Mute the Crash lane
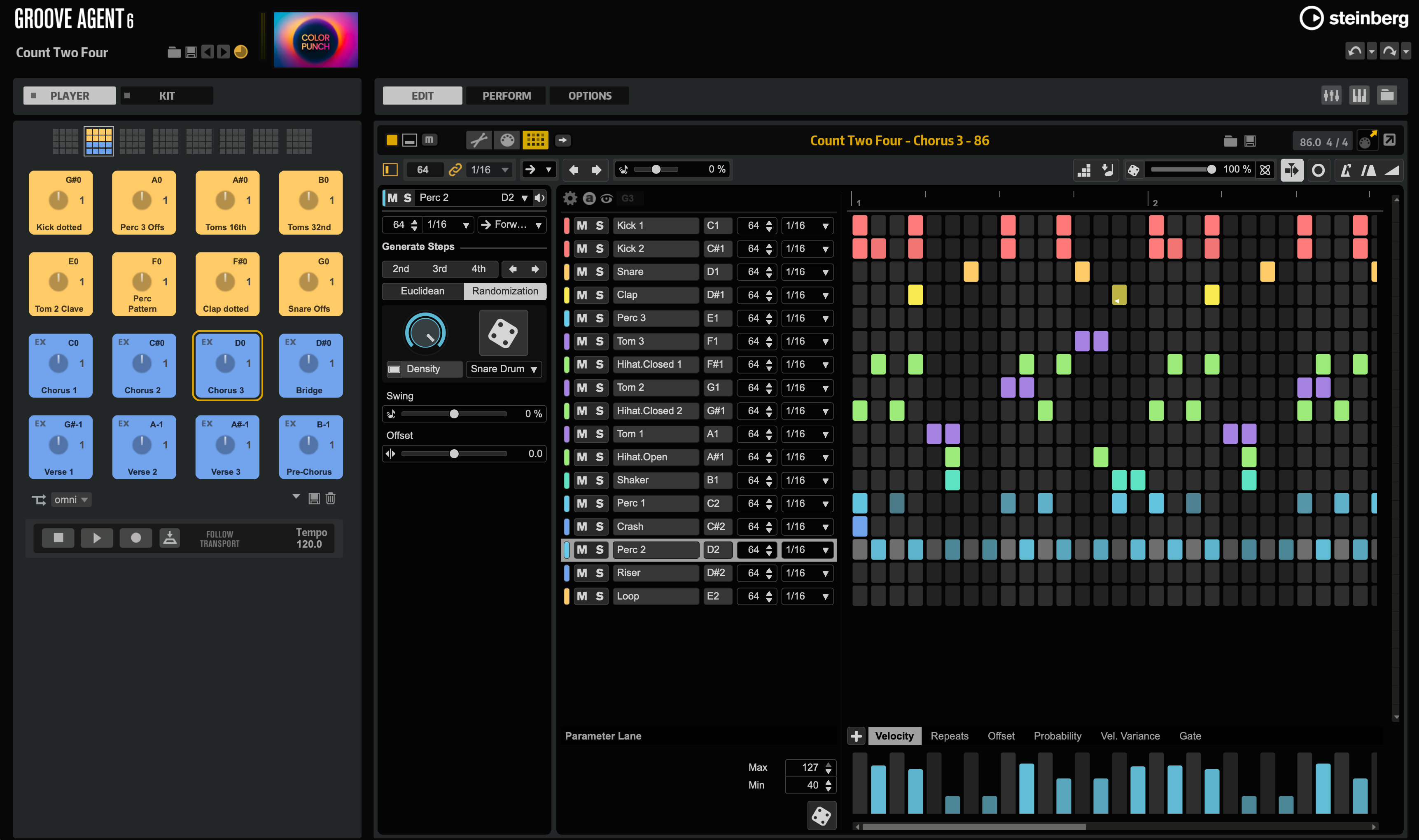Screen dimensions: 1419x840 coord(582,526)
